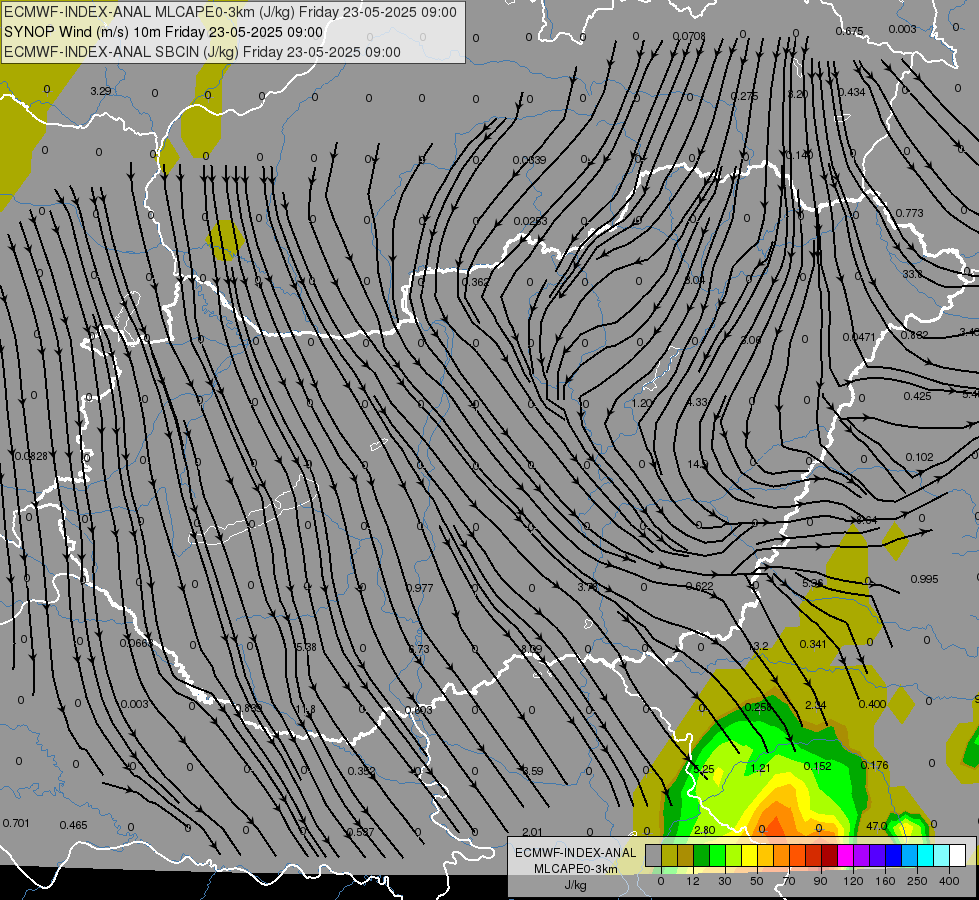This screenshot has width=979, height=900.
Task: Click the dark green legend swatch
Action: pos(701,856)
